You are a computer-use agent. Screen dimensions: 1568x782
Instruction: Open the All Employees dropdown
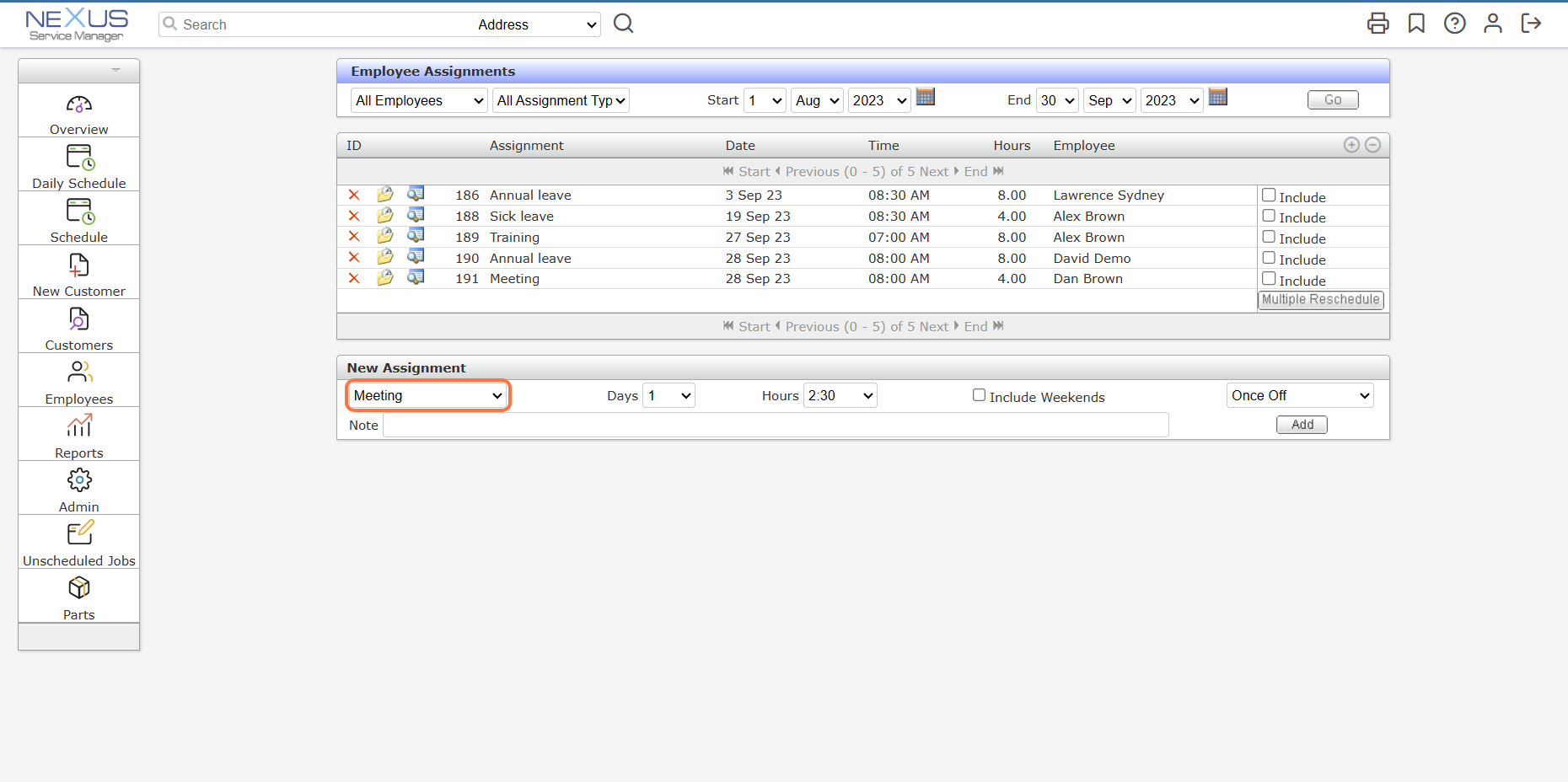[419, 100]
